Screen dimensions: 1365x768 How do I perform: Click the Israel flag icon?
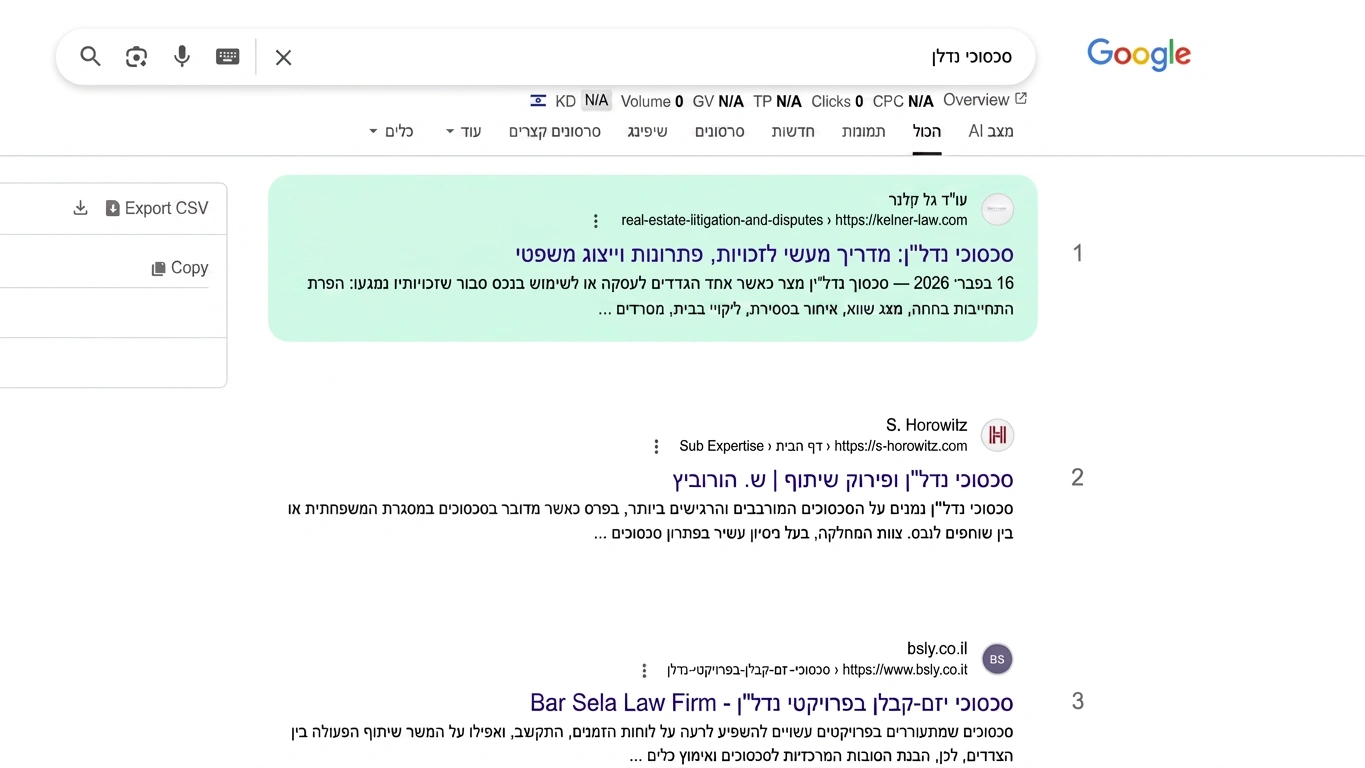(538, 101)
